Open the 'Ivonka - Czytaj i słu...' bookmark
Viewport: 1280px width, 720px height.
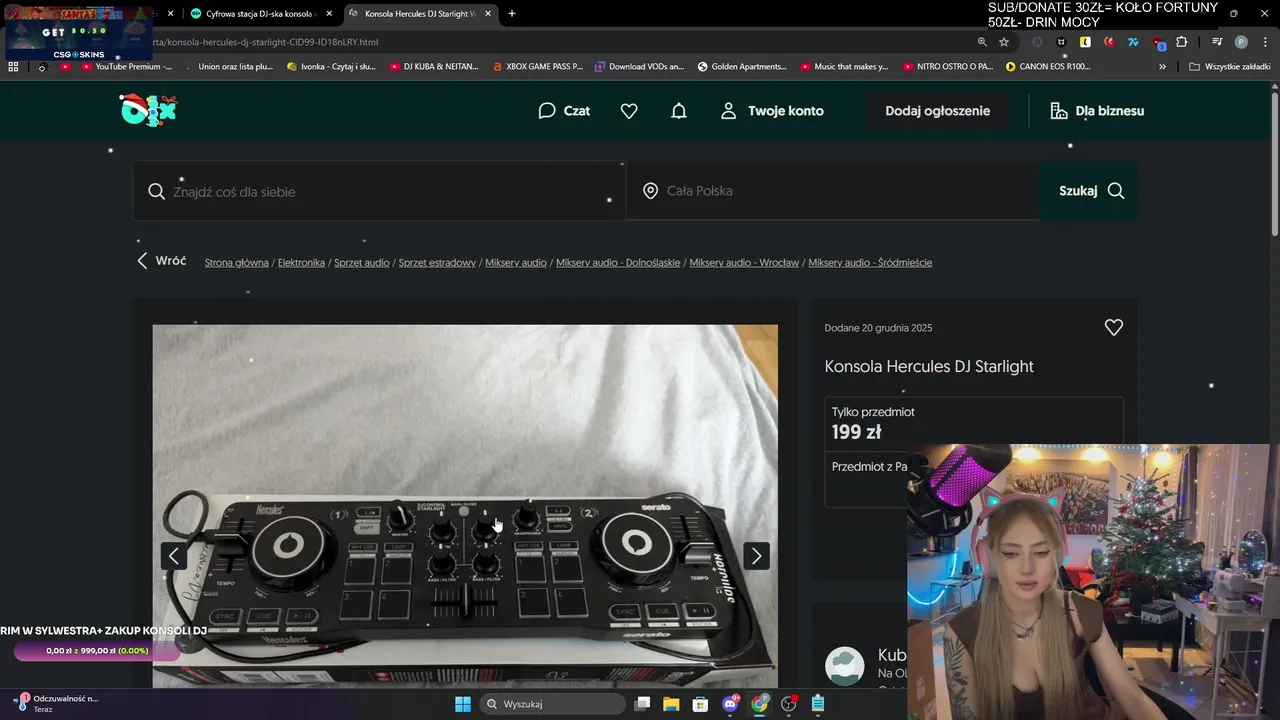(331, 67)
